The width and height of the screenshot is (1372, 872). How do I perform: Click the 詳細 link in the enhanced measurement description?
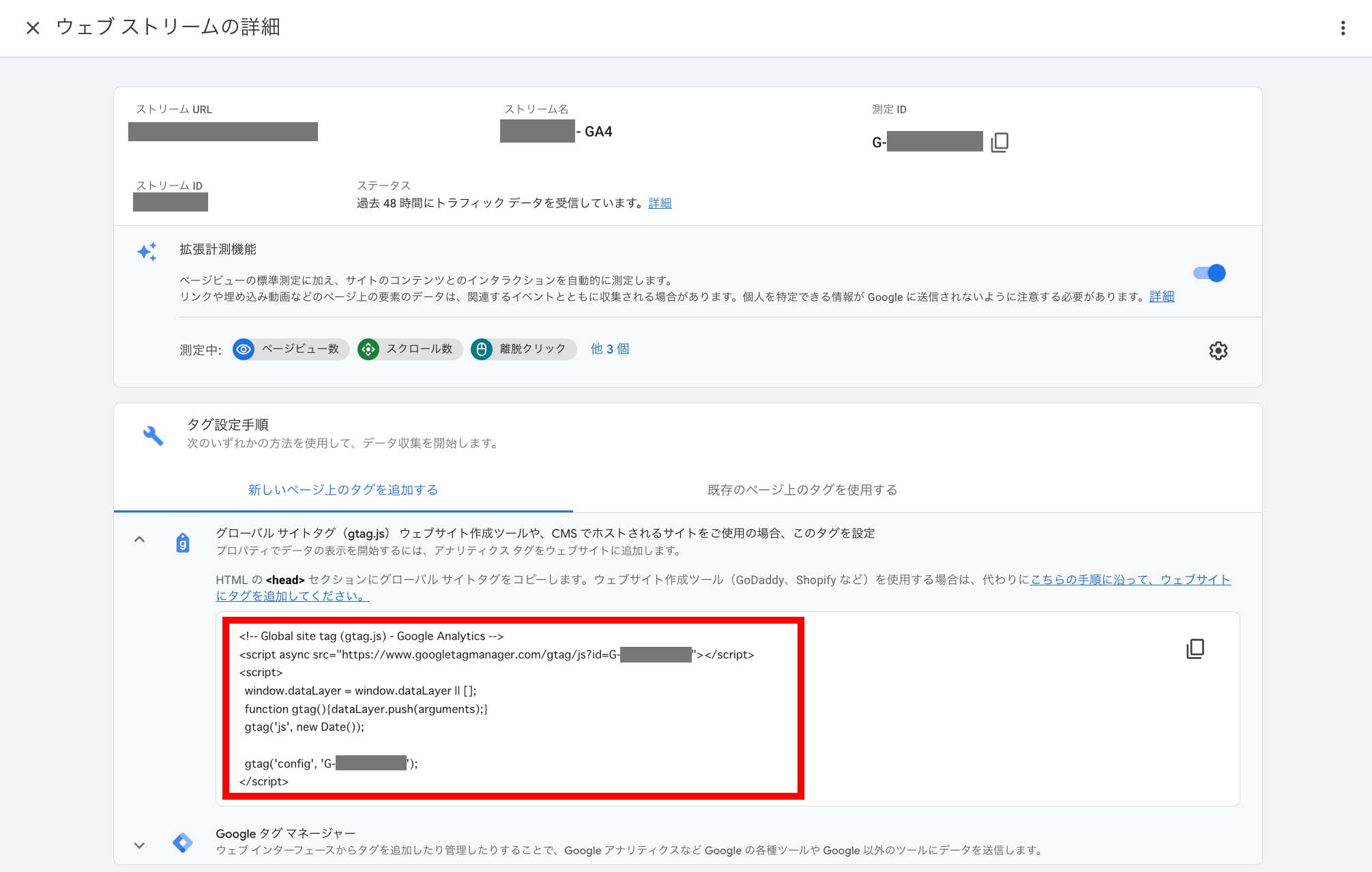[x=1161, y=297]
